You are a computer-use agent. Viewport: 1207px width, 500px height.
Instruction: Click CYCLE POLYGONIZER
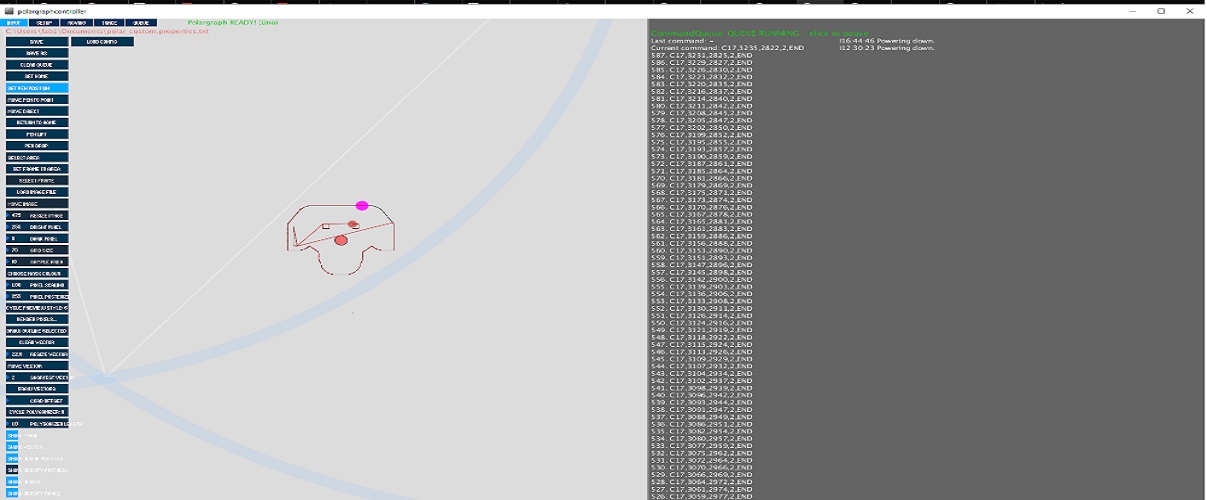click(x=37, y=412)
